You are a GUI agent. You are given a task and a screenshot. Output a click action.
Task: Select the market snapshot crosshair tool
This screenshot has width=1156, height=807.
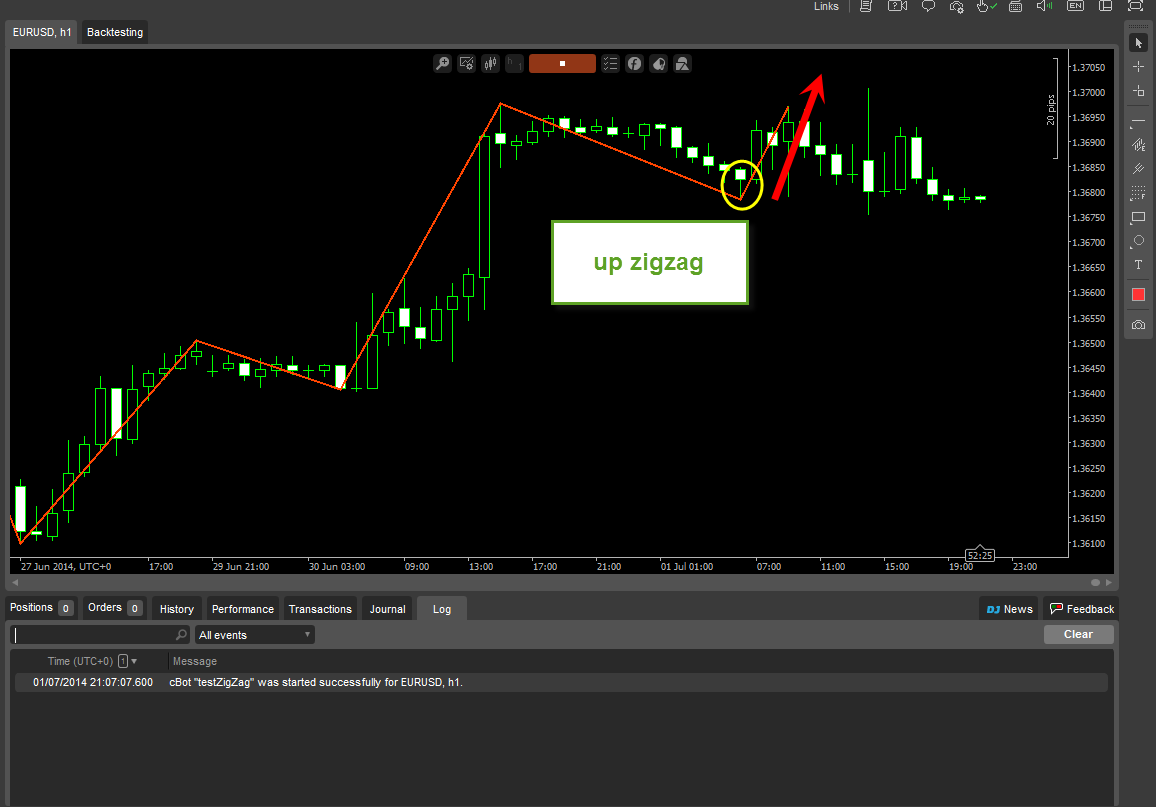click(x=1138, y=91)
